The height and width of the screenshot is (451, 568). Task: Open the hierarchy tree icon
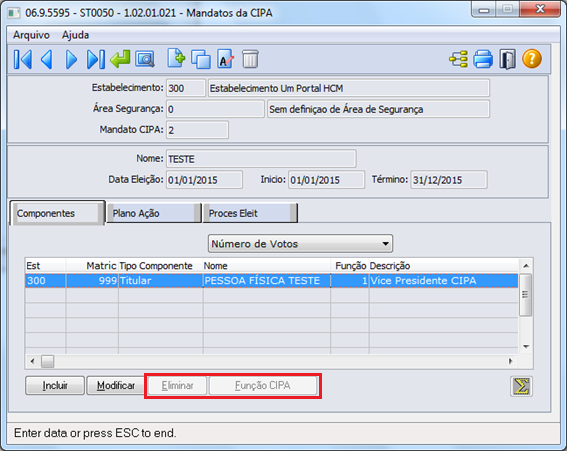[459, 59]
